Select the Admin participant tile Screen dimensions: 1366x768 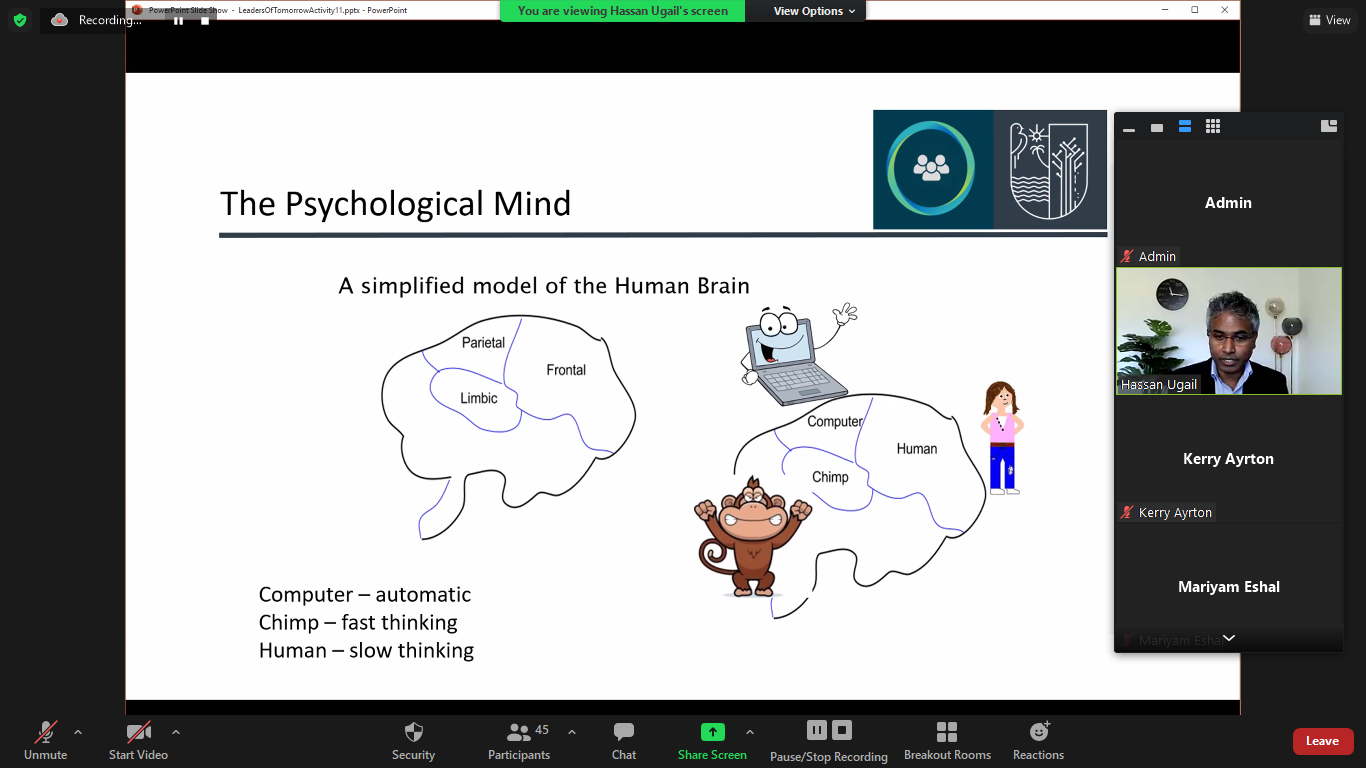(x=1229, y=203)
